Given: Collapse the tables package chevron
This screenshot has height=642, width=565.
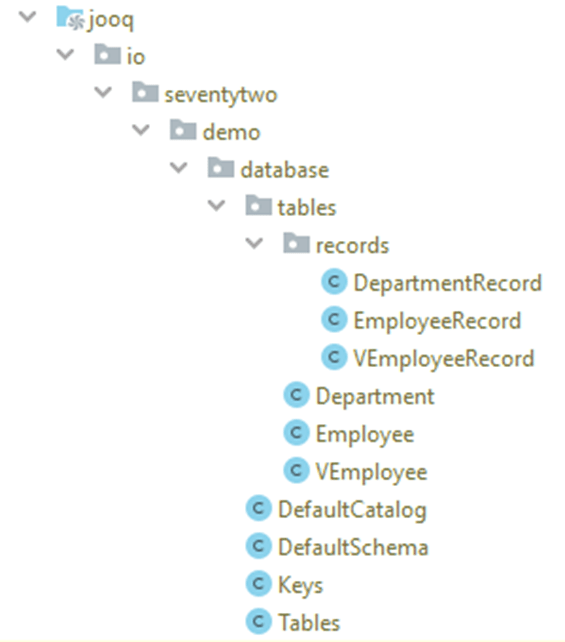Looking at the screenshot, I should pyautogui.click(x=216, y=206).
